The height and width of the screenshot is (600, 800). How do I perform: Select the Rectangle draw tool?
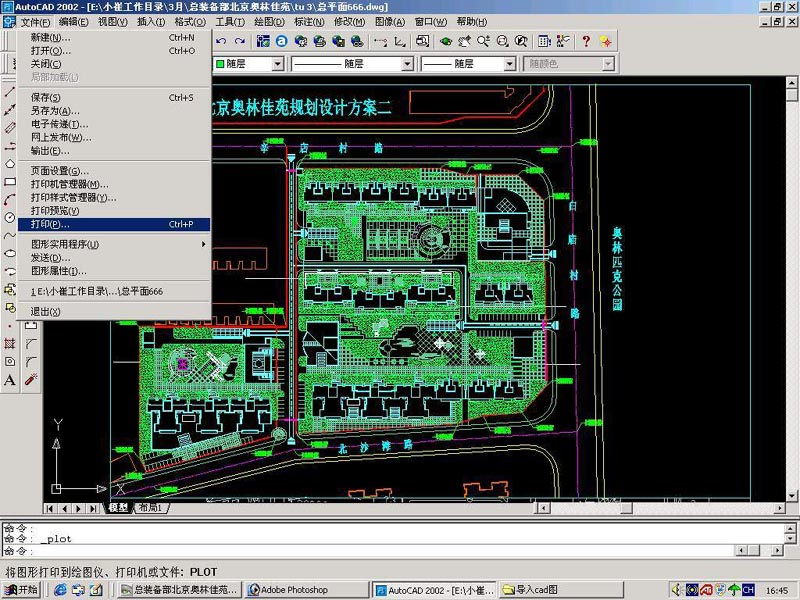pos(9,182)
